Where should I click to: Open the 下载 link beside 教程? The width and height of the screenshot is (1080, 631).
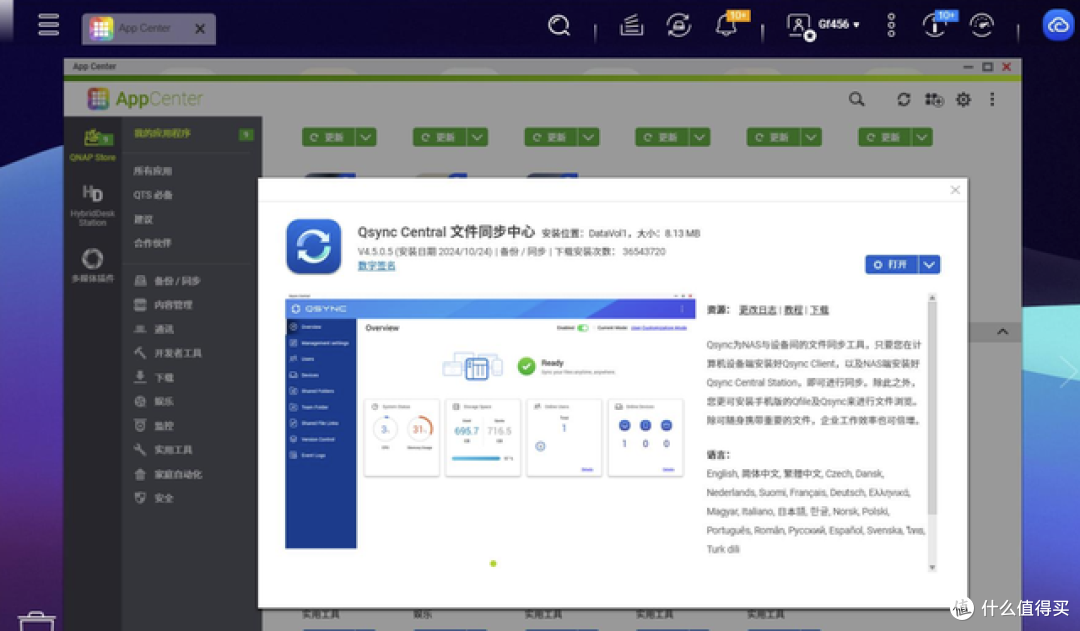pos(820,310)
